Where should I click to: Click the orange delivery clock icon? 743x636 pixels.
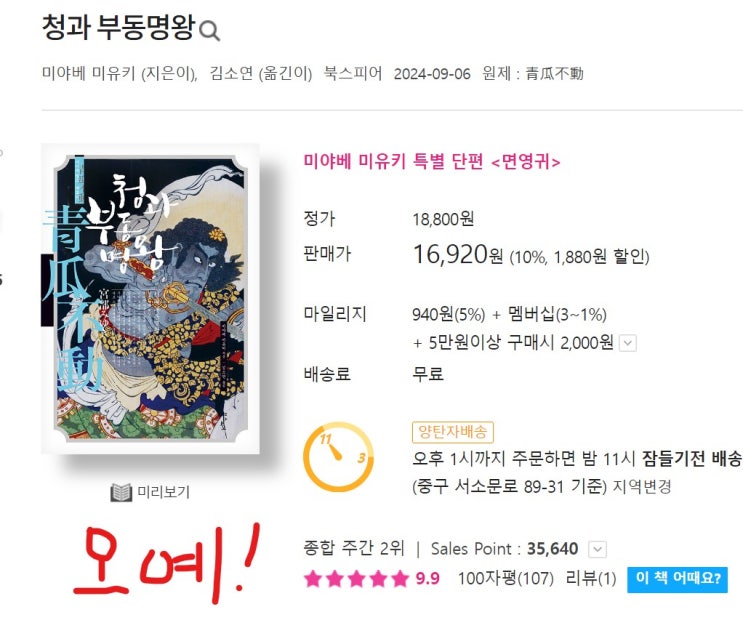338,457
